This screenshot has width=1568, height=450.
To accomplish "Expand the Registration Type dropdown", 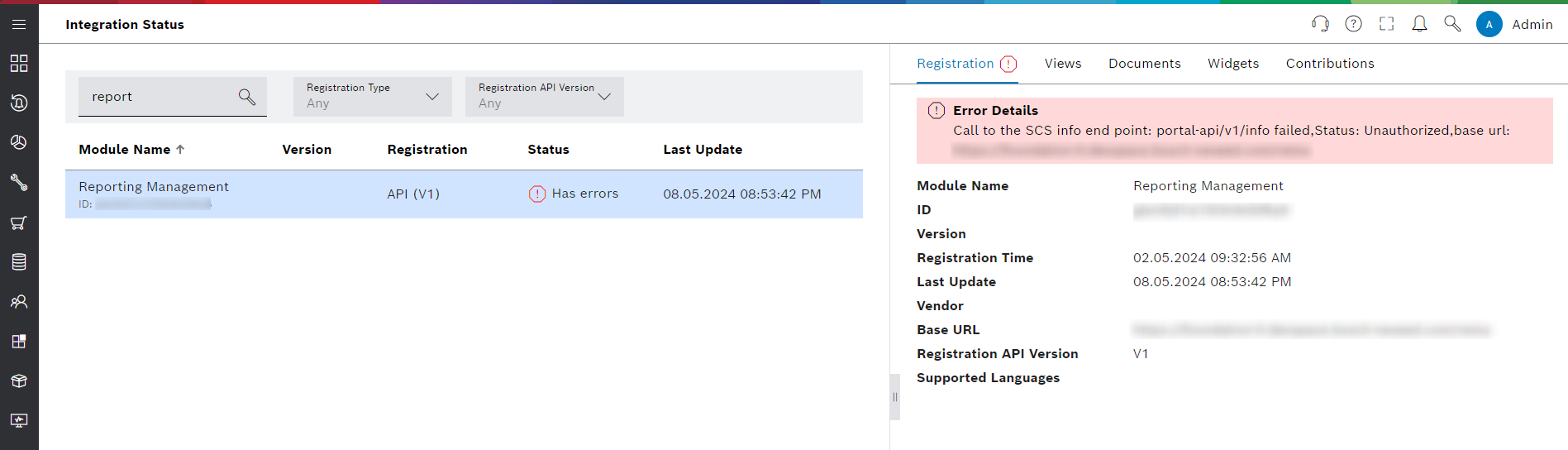I will tap(372, 97).
